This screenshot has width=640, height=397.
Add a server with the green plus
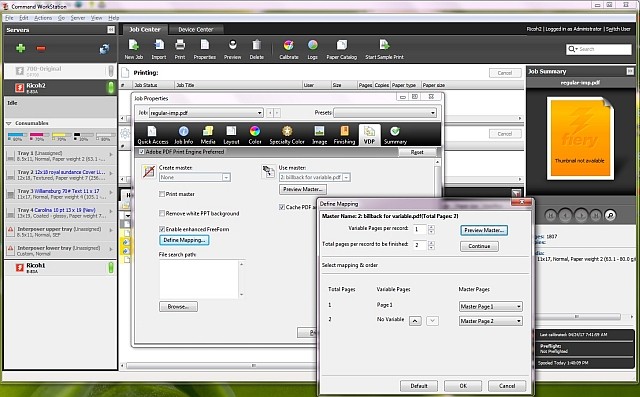click(20, 48)
